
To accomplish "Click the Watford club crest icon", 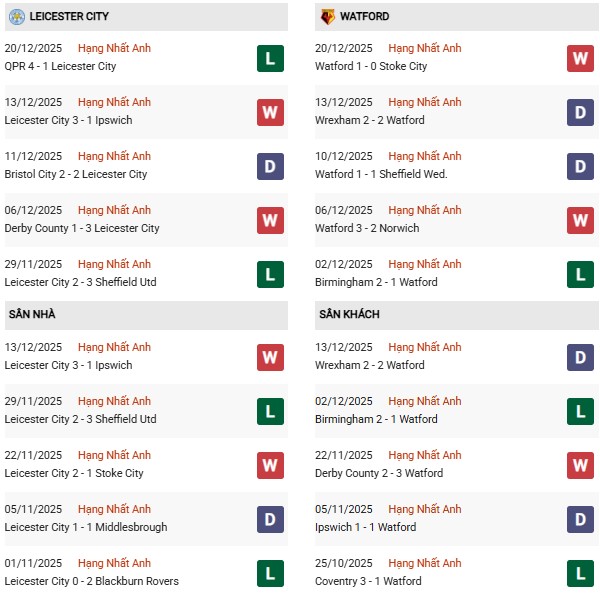I will tap(327, 17).
